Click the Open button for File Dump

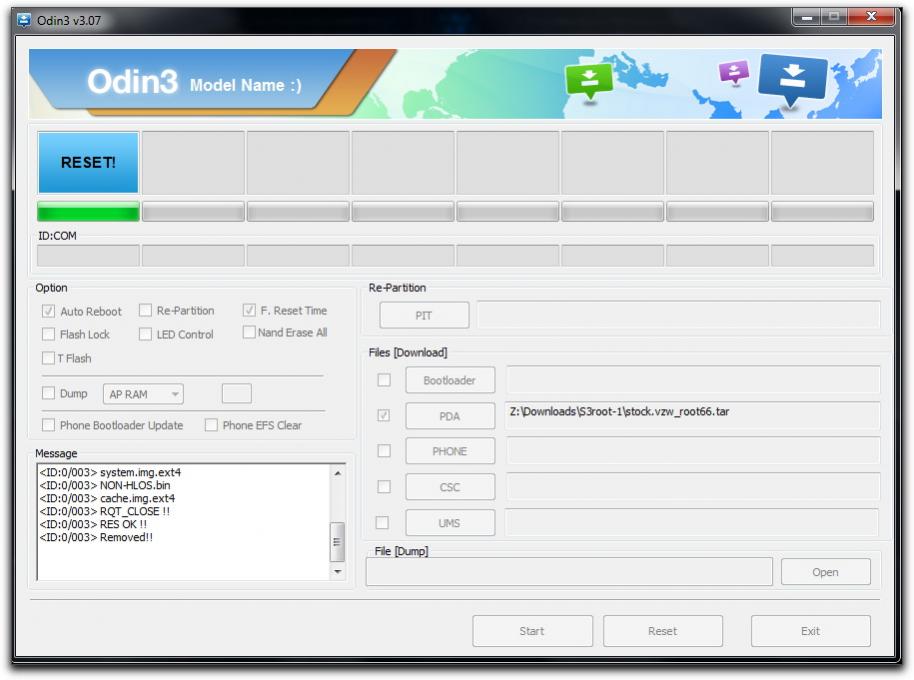pos(825,572)
